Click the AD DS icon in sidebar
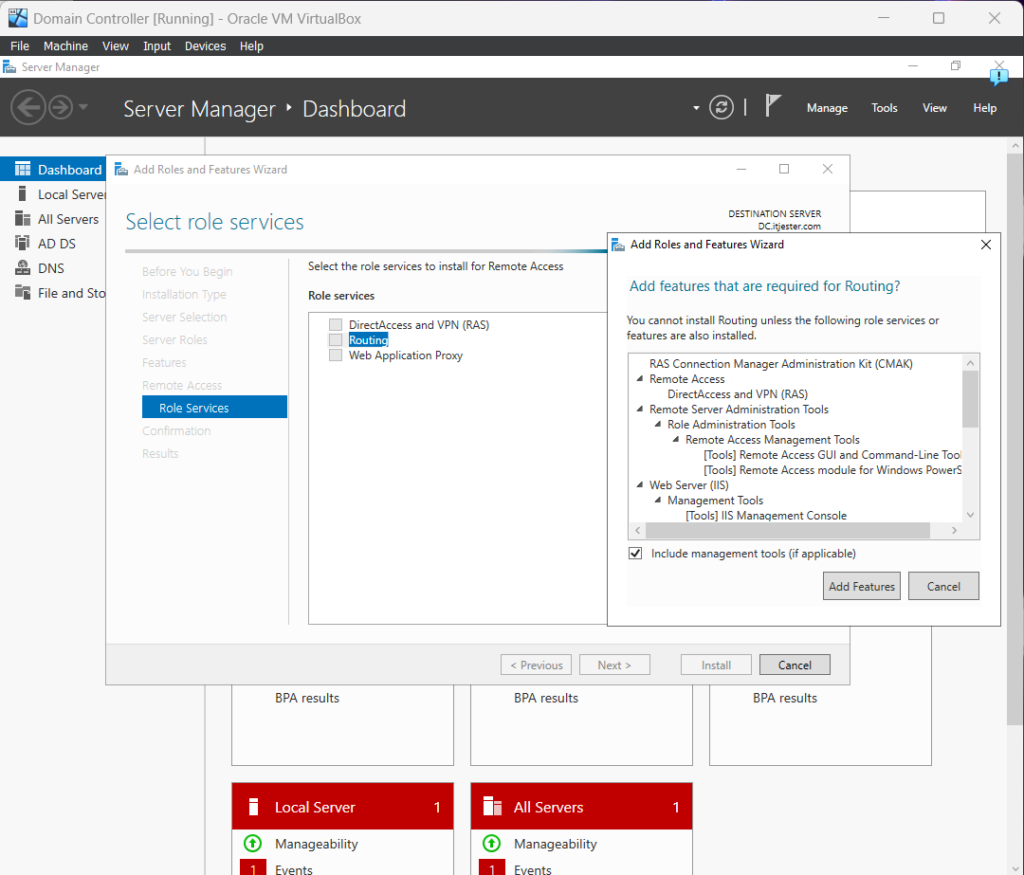Viewport: 1024px width, 875px height. click(22, 244)
